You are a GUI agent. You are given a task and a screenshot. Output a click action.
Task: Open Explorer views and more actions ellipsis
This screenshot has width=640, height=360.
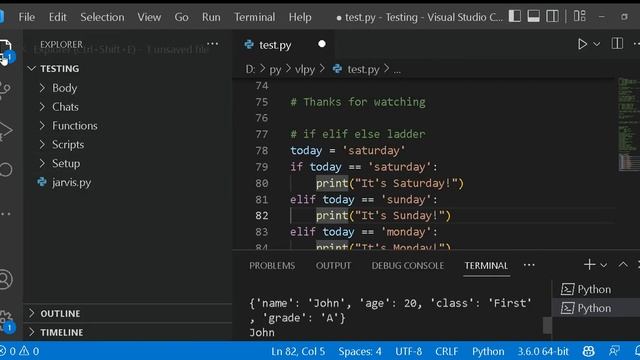pyautogui.click(x=213, y=44)
